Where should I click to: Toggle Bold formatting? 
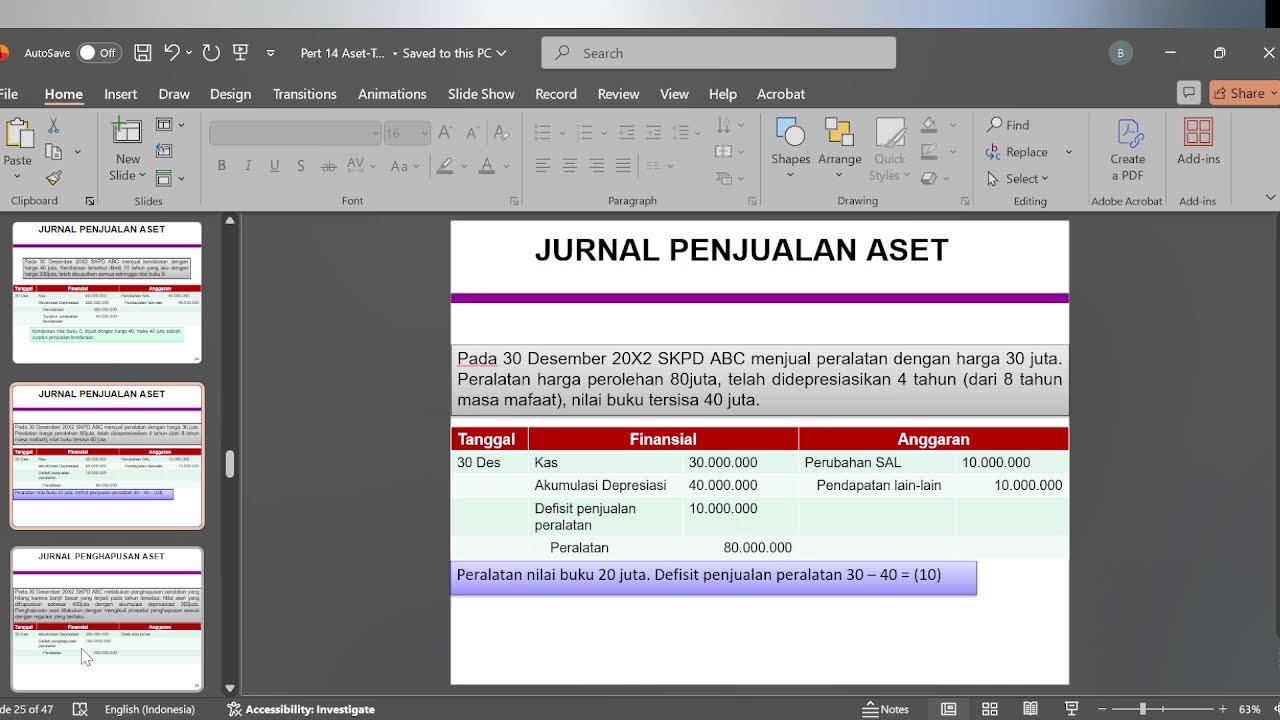pyautogui.click(x=221, y=166)
